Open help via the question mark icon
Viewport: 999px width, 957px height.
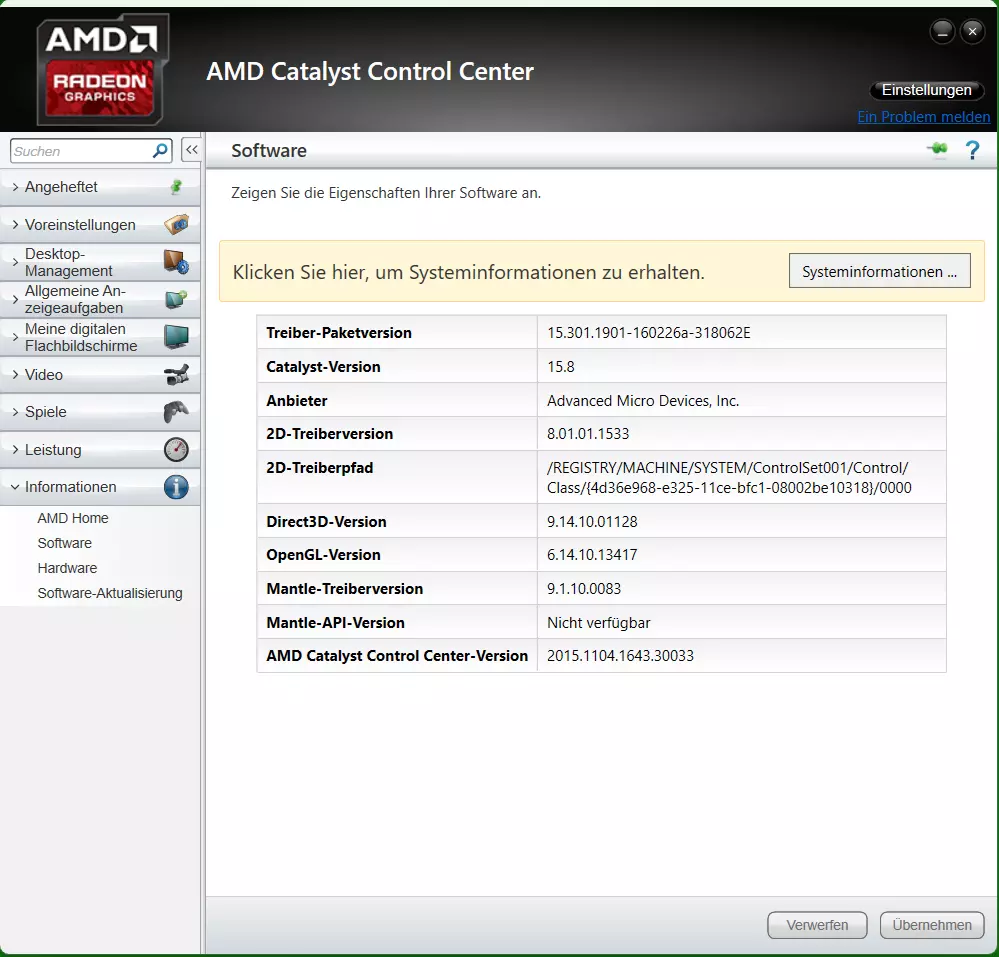[x=972, y=150]
